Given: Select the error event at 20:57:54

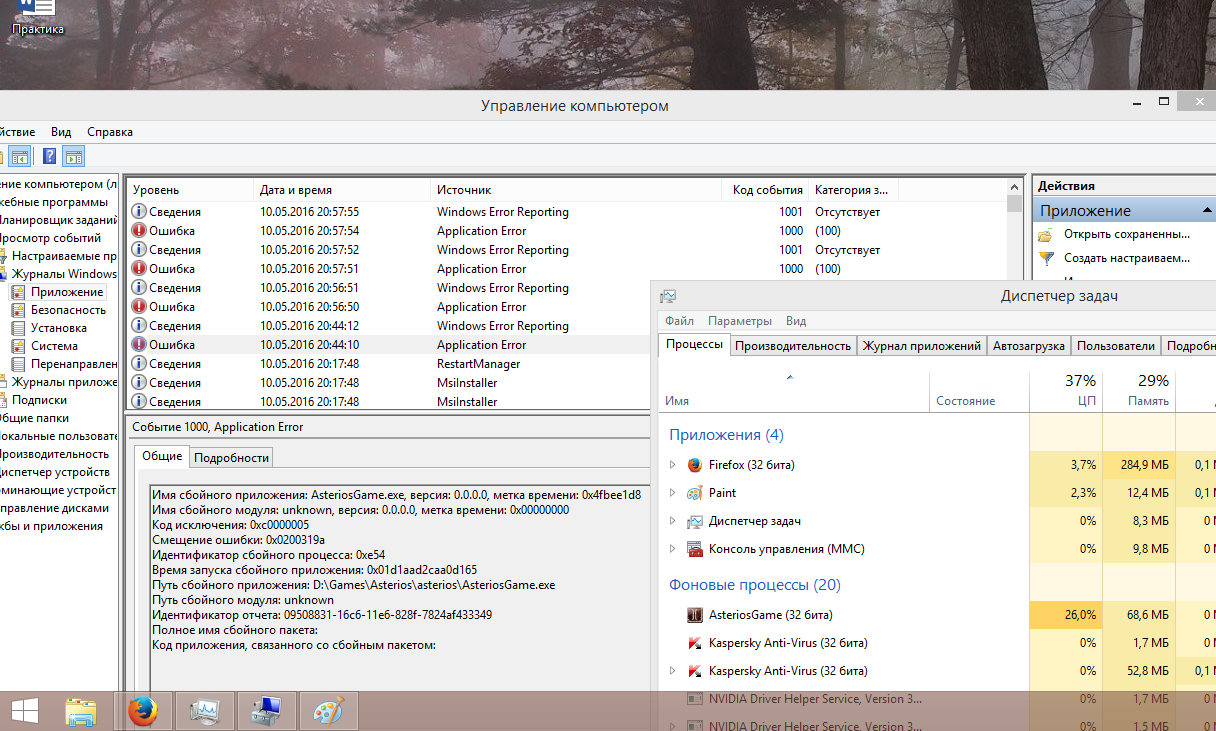Looking at the screenshot, I should coord(309,231).
